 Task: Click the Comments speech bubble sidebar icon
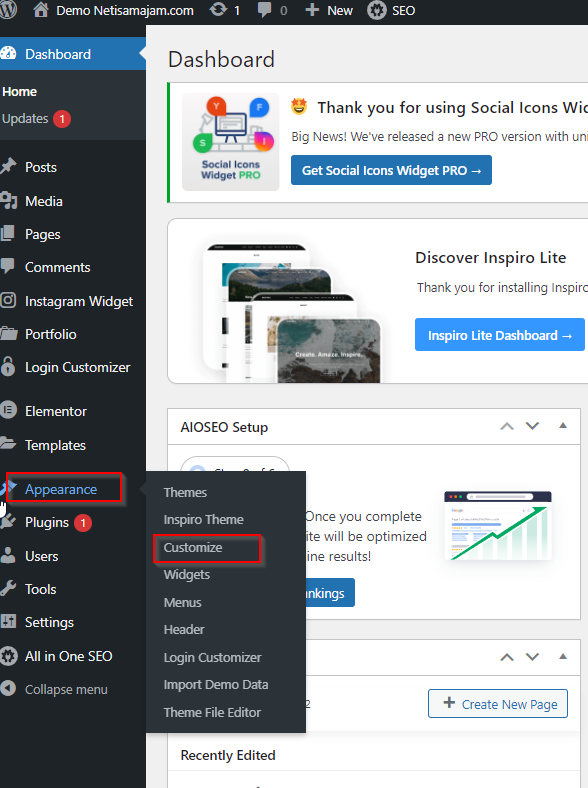(x=8, y=266)
